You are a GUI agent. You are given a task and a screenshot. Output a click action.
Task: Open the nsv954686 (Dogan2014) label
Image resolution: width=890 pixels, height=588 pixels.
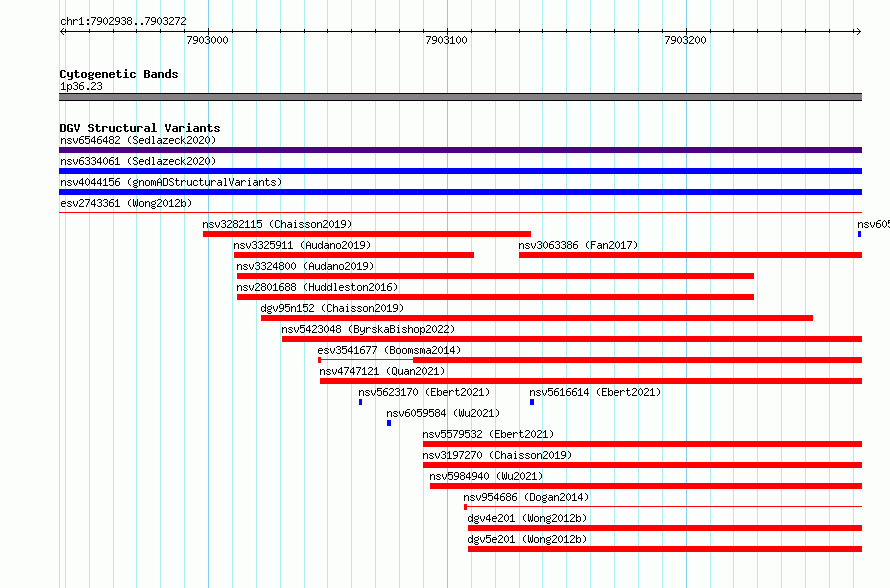[x=526, y=497]
